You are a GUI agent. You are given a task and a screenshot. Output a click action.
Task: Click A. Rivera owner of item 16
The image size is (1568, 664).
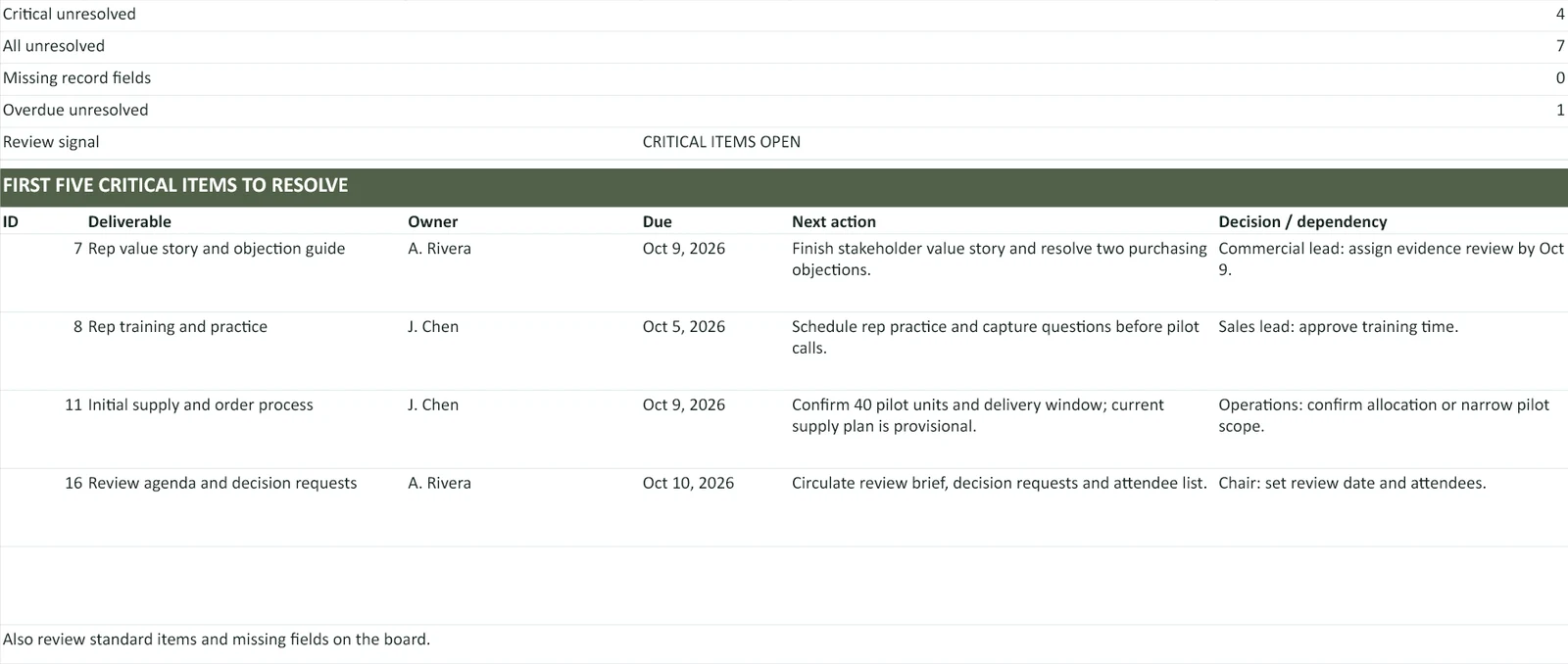click(439, 484)
